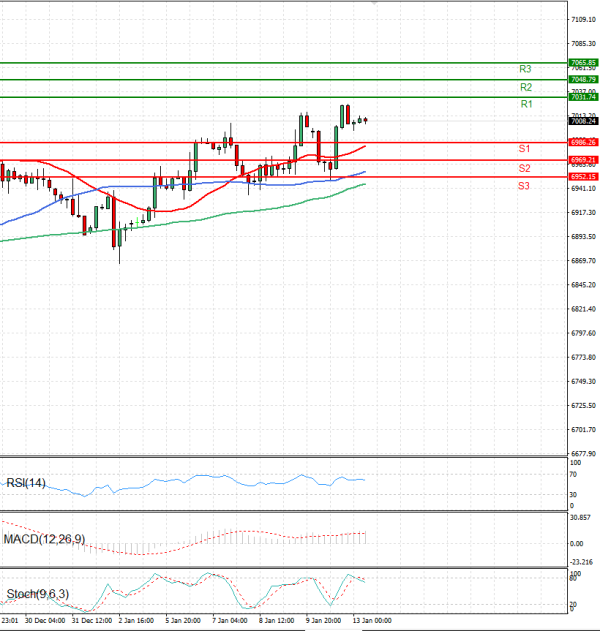Click the R1 resistance label
This screenshot has height=631, width=600.
(x=526, y=104)
